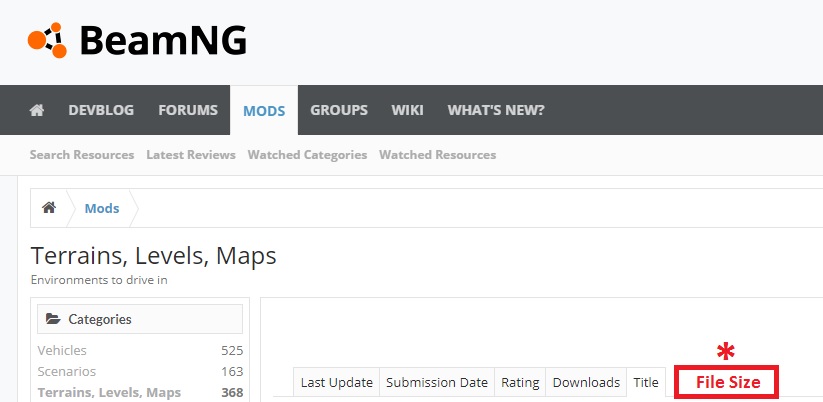Open the home icon in navigation bar
Screen dimensions: 823x402
(37, 110)
